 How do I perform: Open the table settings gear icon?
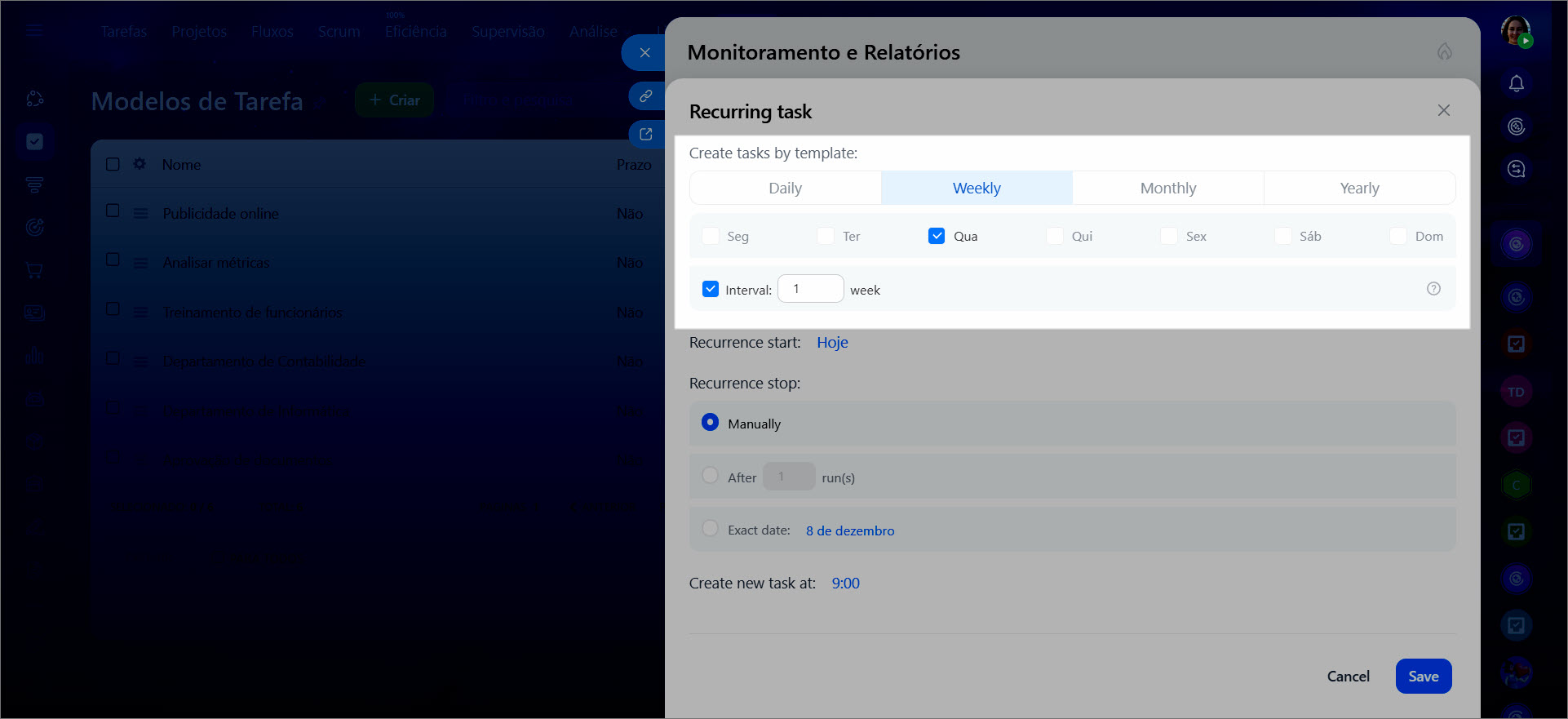pyautogui.click(x=140, y=164)
